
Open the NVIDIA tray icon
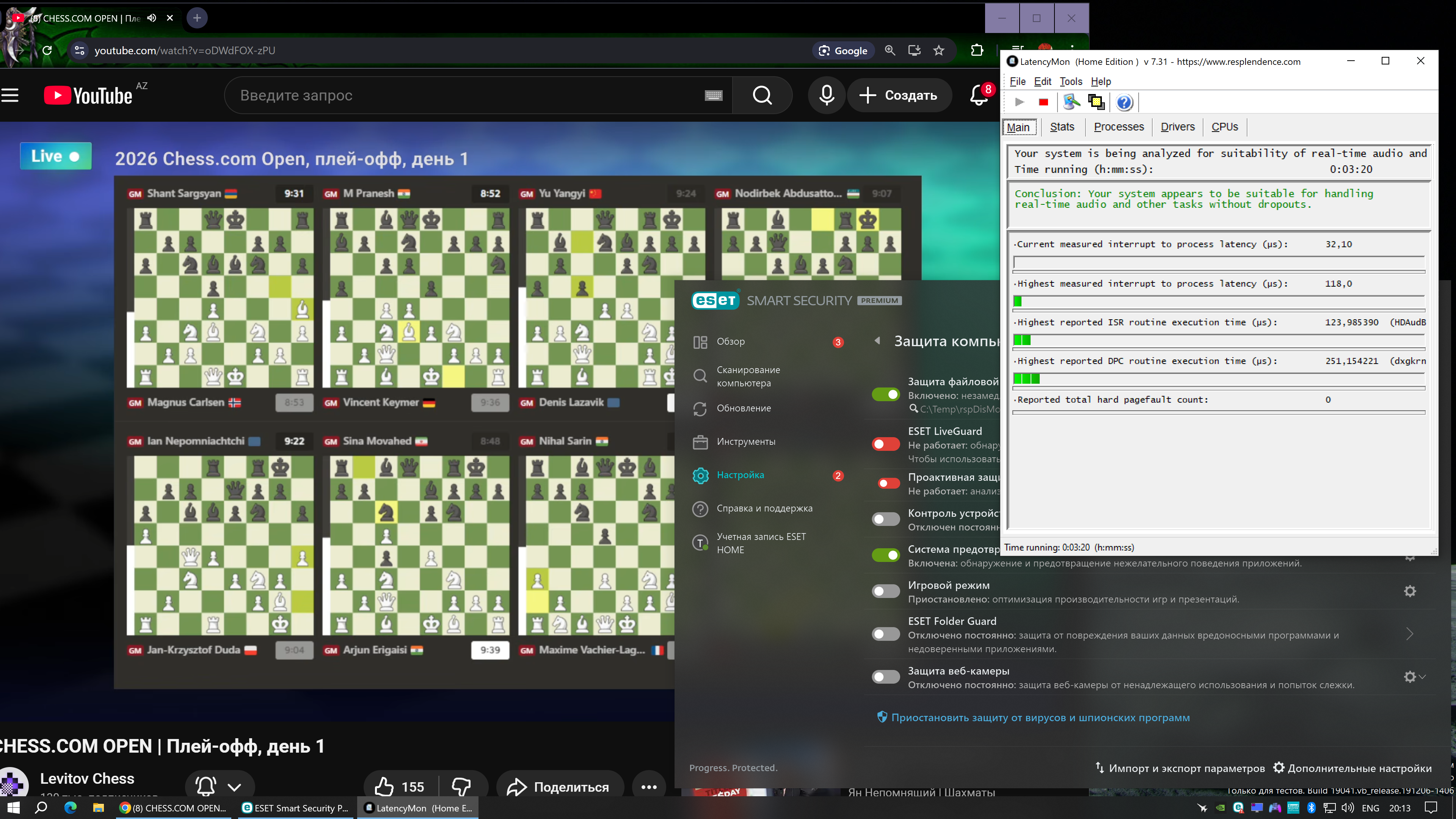1220,808
